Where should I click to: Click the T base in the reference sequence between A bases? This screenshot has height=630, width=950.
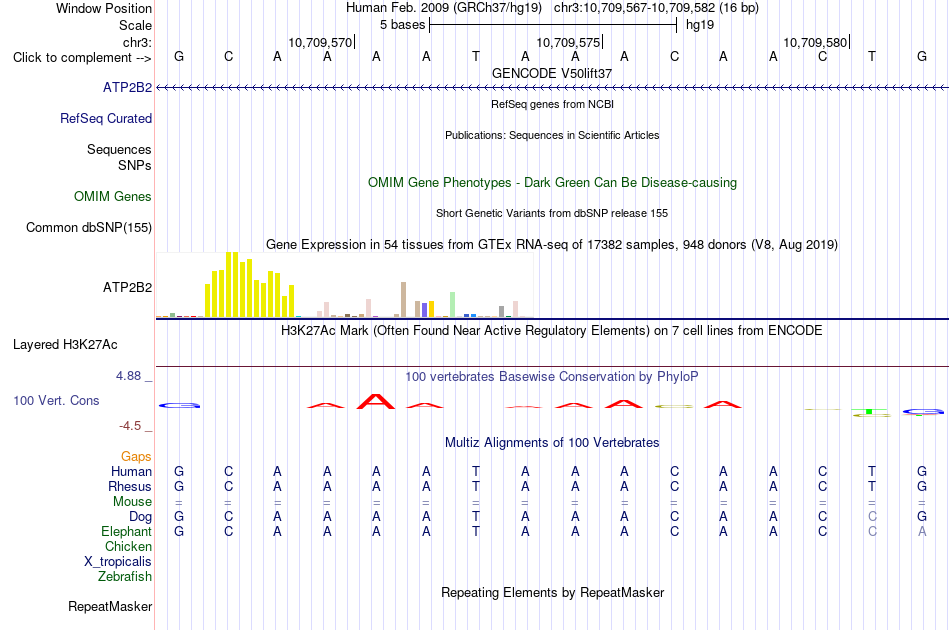pos(476,56)
